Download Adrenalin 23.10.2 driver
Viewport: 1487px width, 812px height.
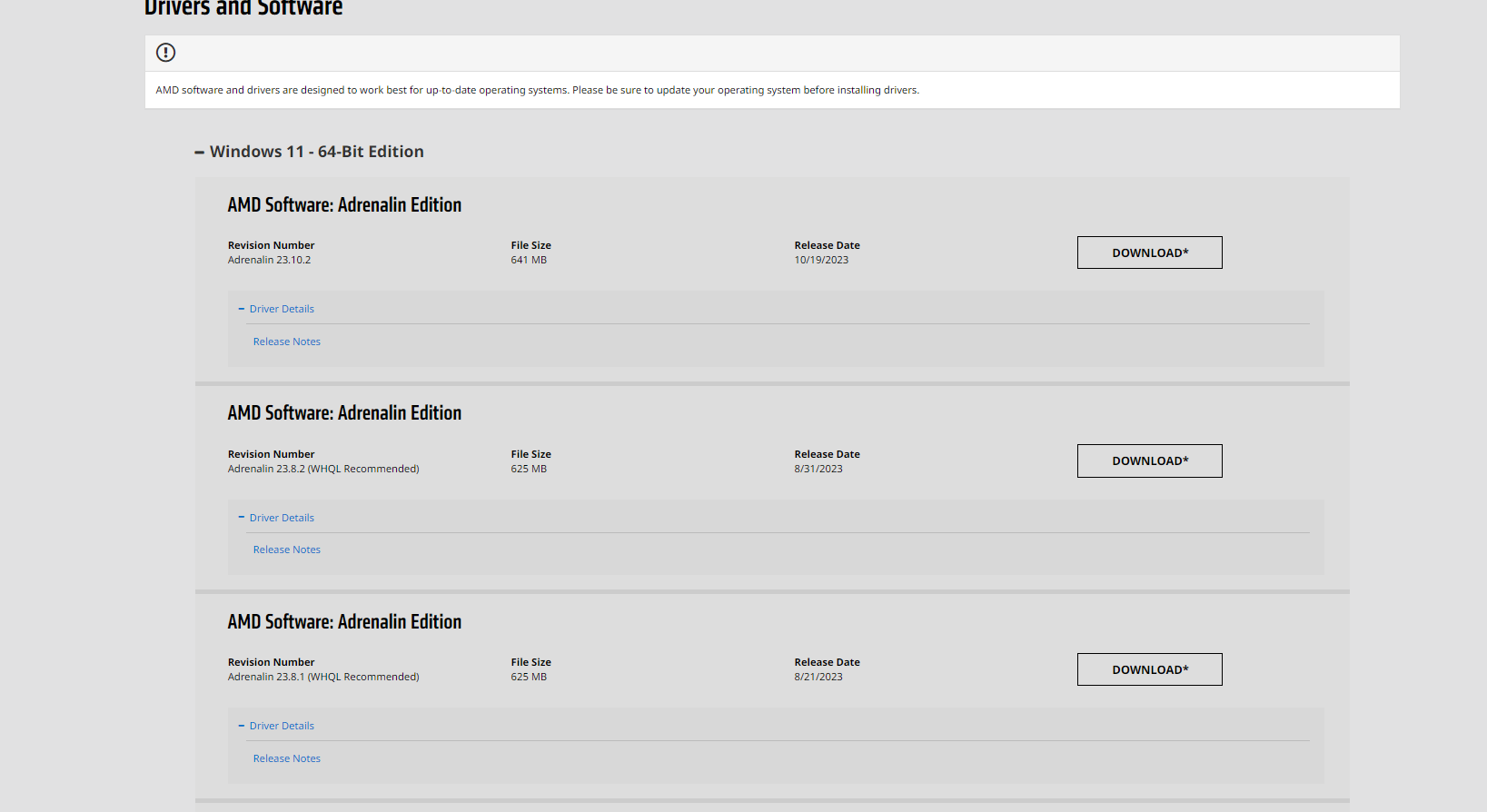coord(1149,253)
